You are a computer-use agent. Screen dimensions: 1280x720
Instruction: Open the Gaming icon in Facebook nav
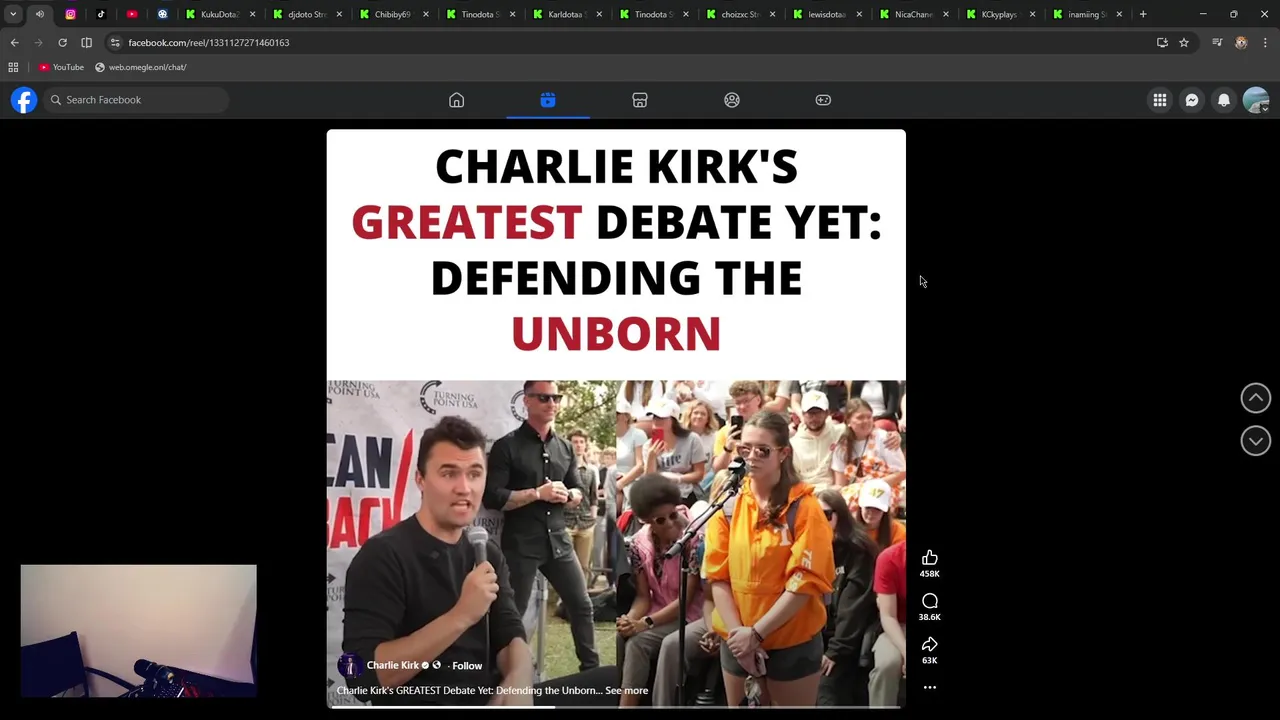tap(823, 100)
